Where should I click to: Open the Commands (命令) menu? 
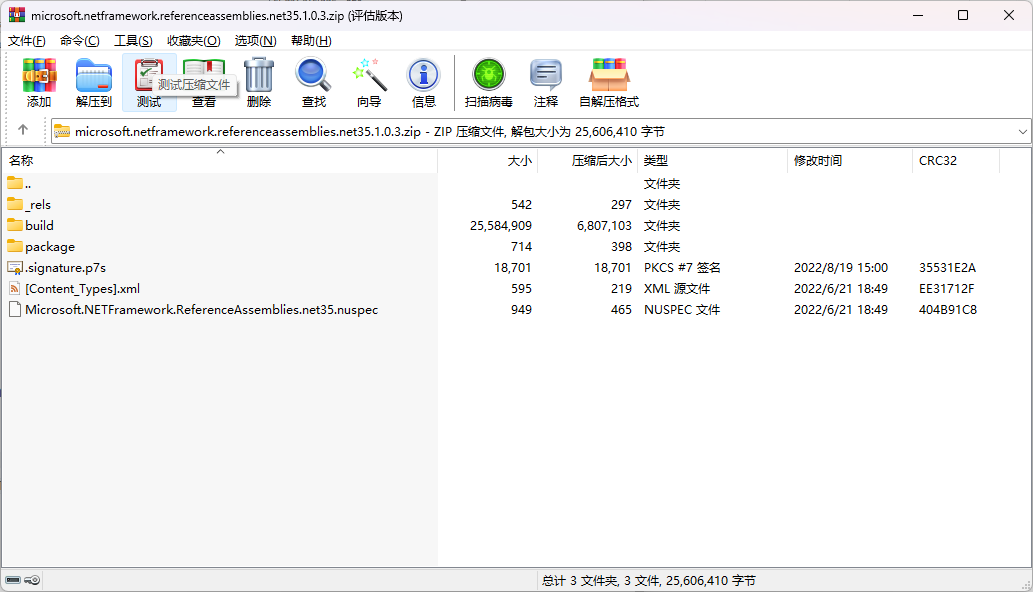pos(80,41)
